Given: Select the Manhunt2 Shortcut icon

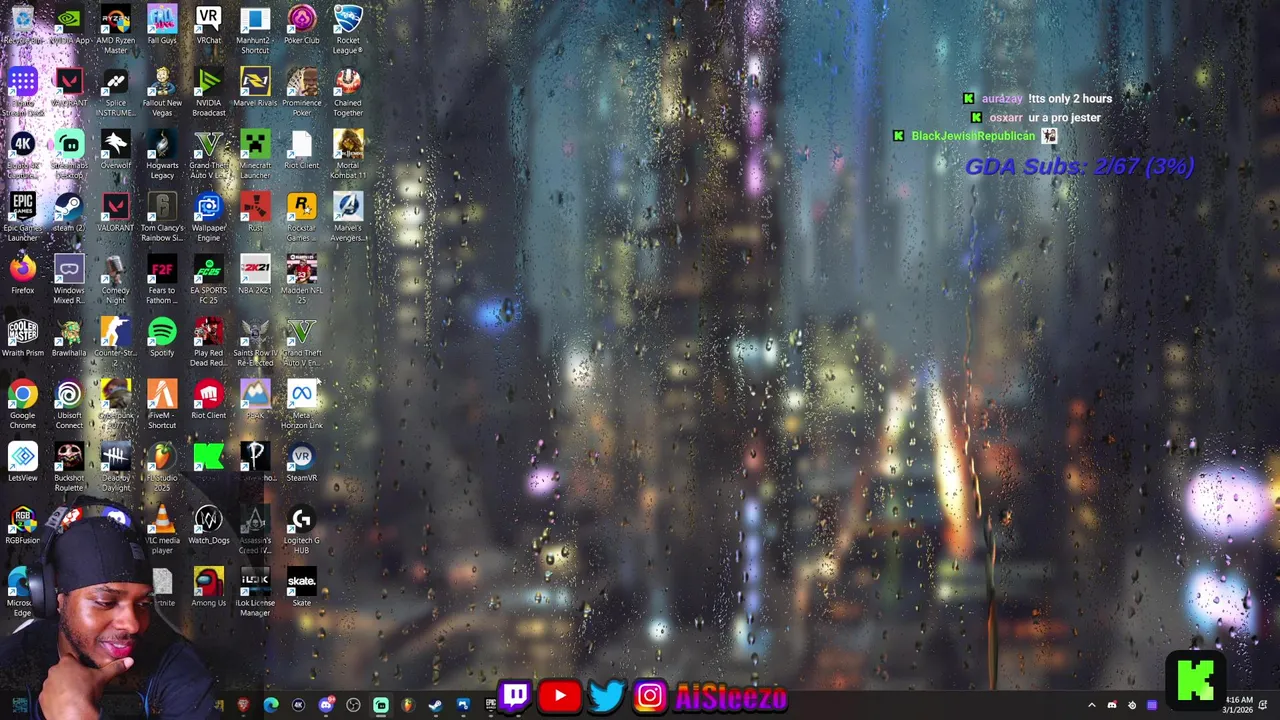Looking at the screenshot, I should 255,29.
